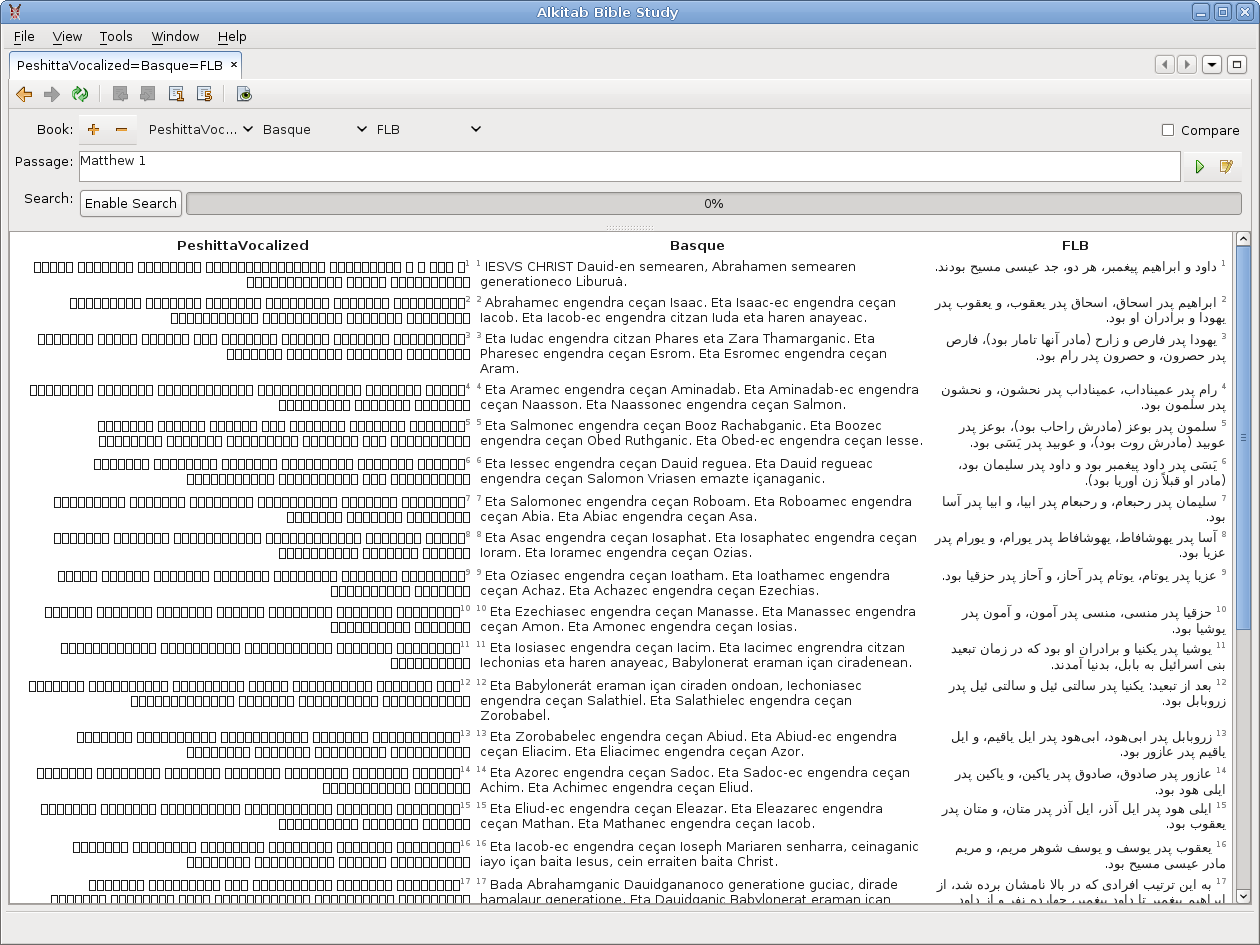Click Basque verse 6 starting Eta Iessec
The width and height of the screenshot is (1260, 945).
676,471
